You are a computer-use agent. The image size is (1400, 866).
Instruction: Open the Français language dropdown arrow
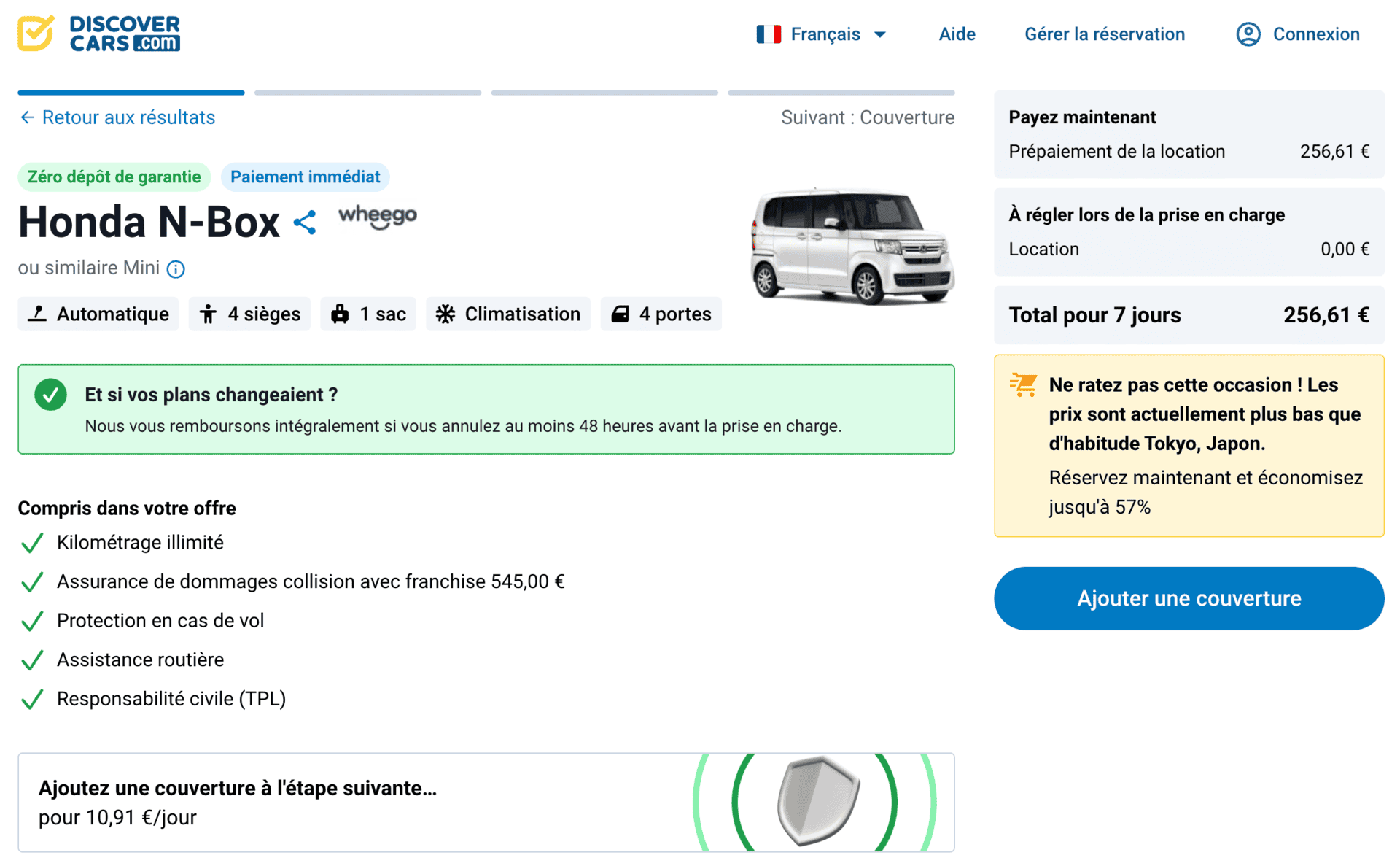pos(880,35)
